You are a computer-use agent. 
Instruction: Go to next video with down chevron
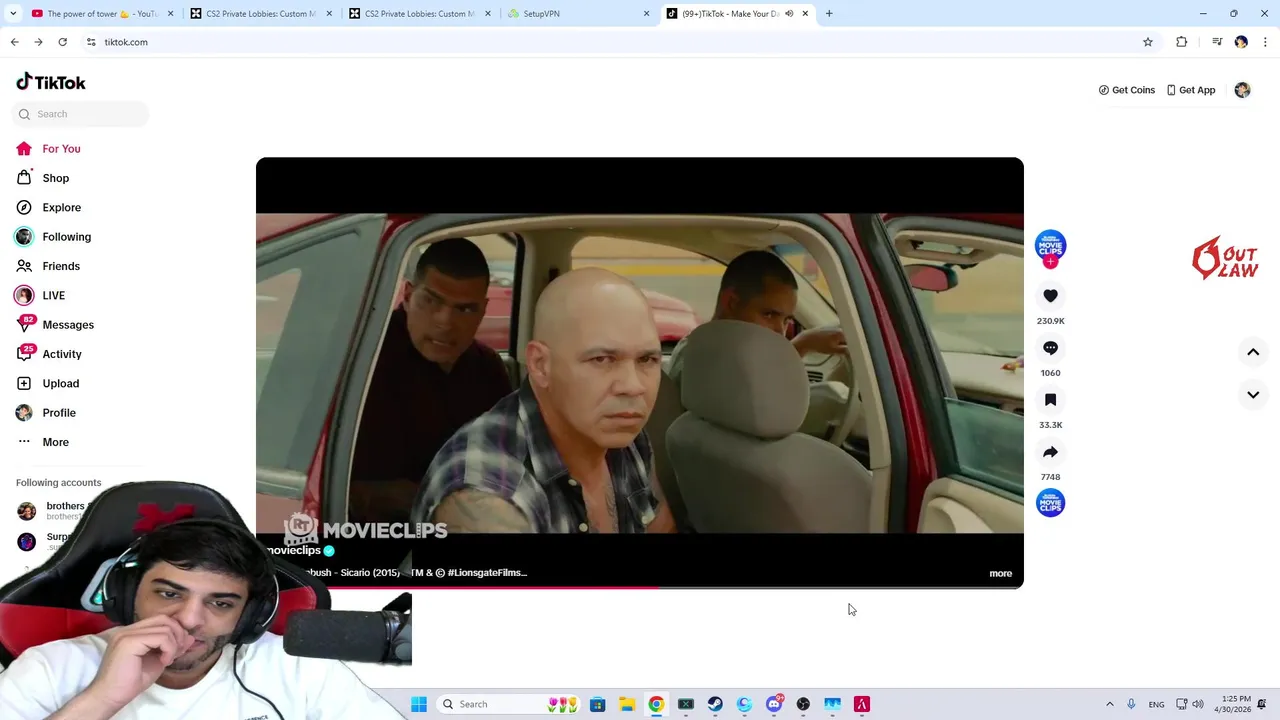[x=1253, y=395]
